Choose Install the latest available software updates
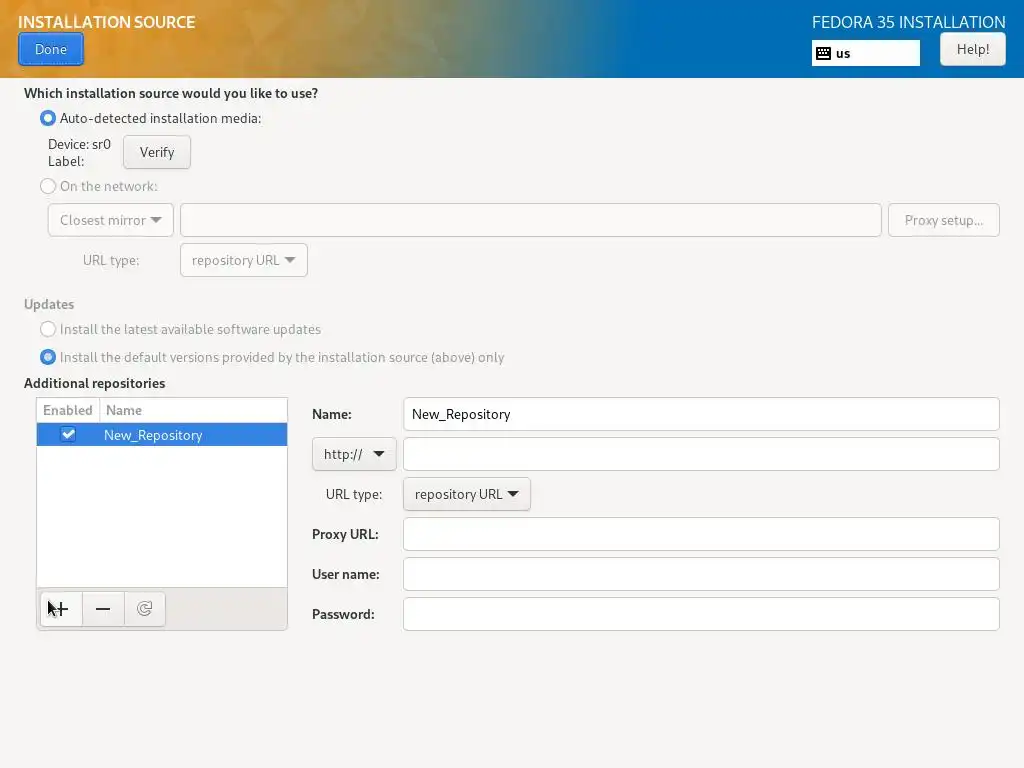 click(48, 329)
